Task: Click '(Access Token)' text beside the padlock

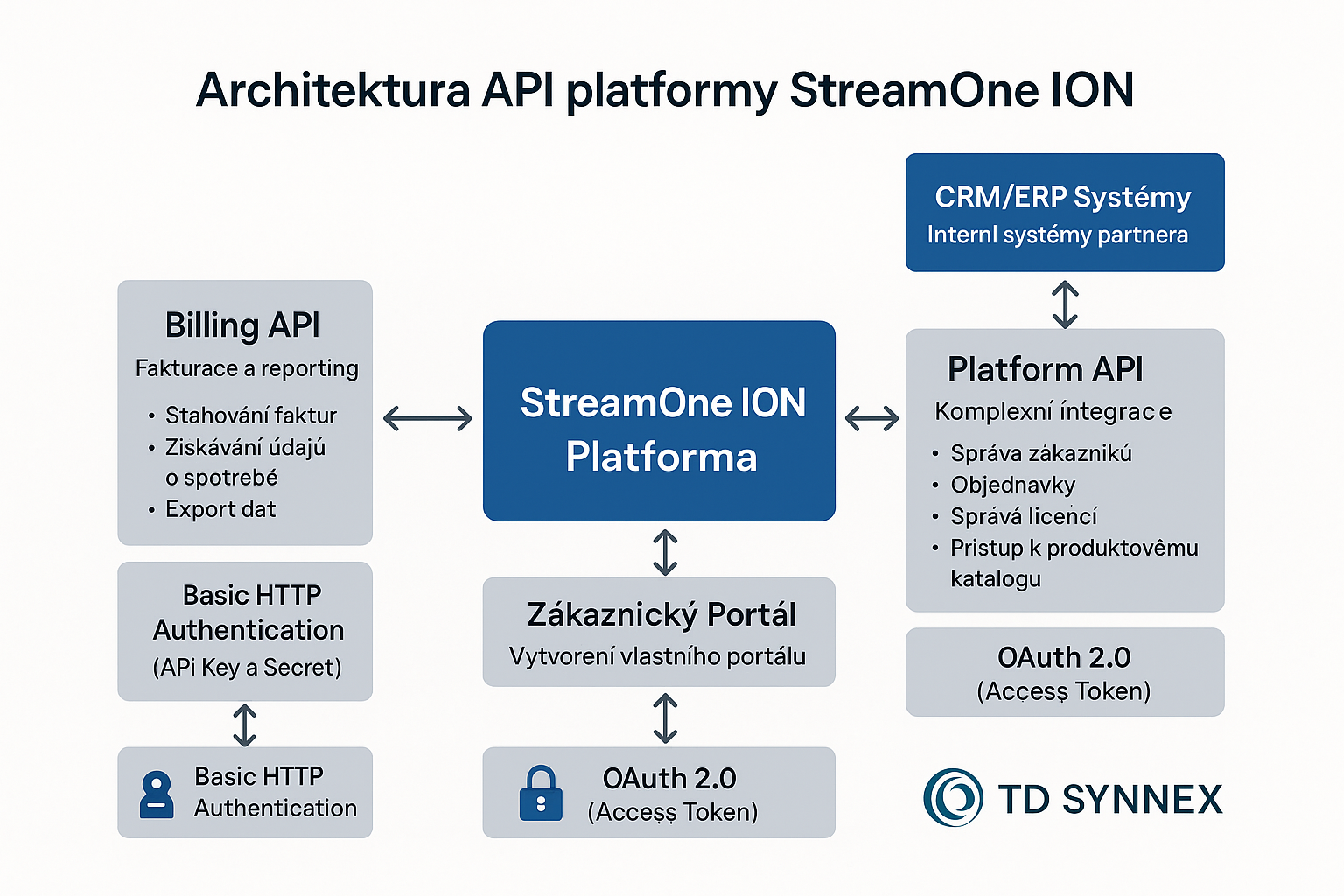Action: pyautogui.click(x=673, y=812)
